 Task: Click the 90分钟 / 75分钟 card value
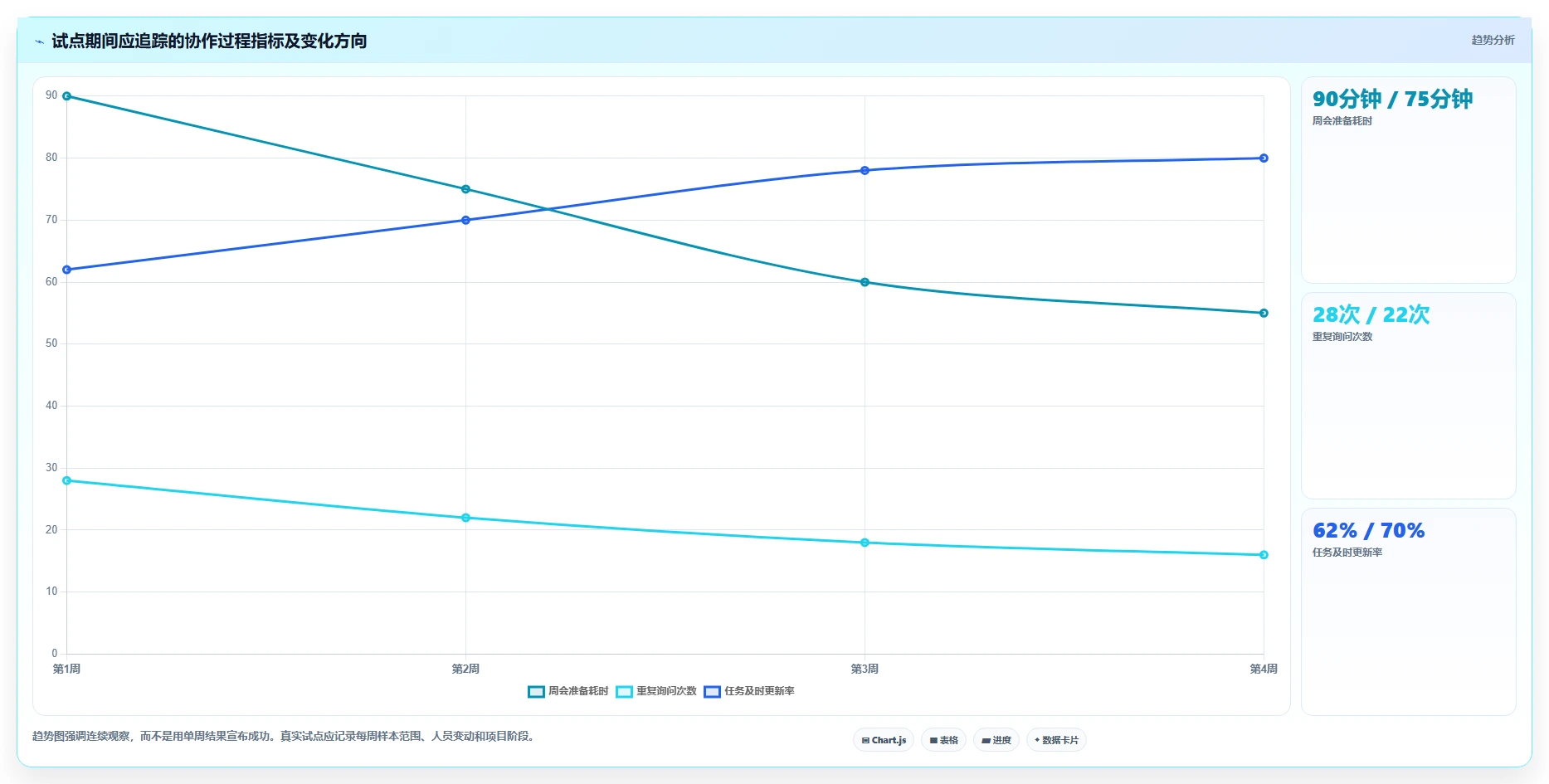point(1392,99)
